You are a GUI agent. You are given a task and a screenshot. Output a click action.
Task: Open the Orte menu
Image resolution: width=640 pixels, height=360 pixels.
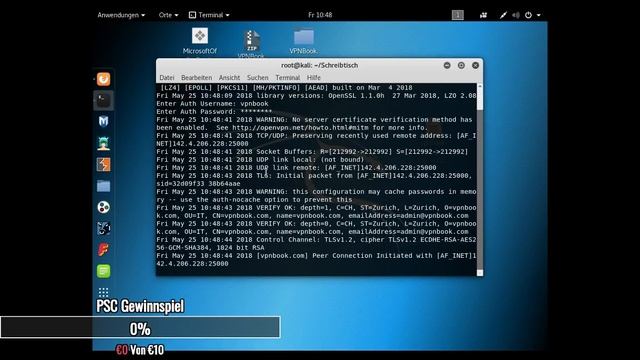click(168, 15)
